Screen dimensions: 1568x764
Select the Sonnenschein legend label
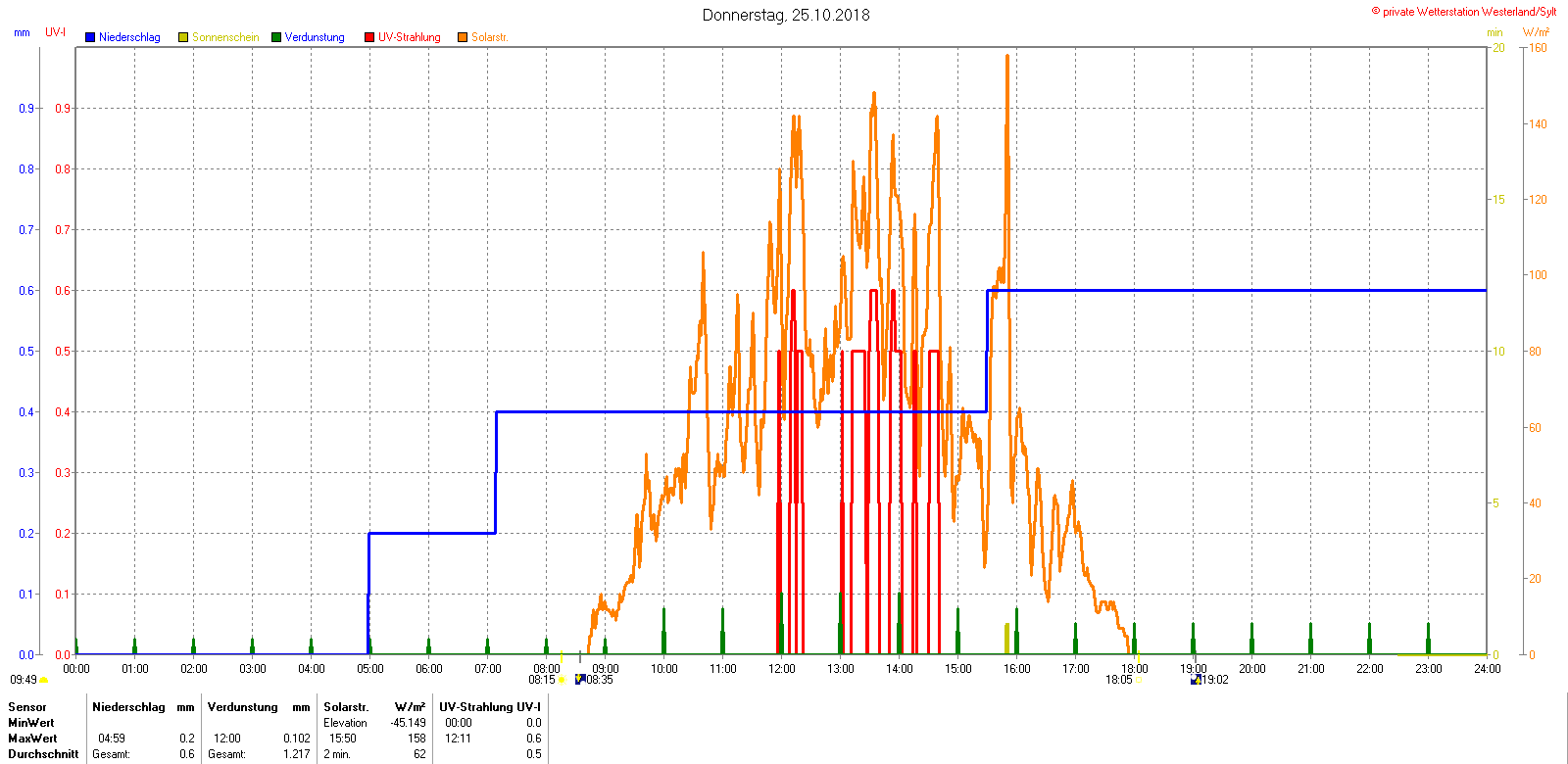tap(225, 37)
